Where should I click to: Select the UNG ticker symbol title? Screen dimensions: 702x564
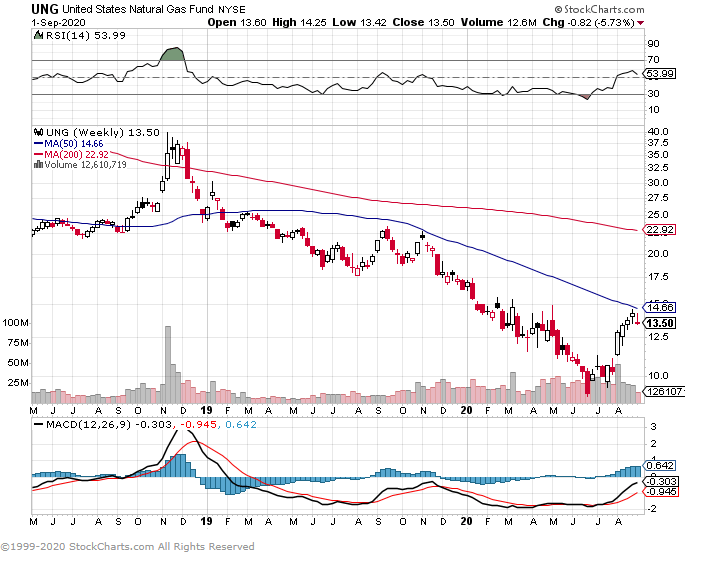pos(44,9)
